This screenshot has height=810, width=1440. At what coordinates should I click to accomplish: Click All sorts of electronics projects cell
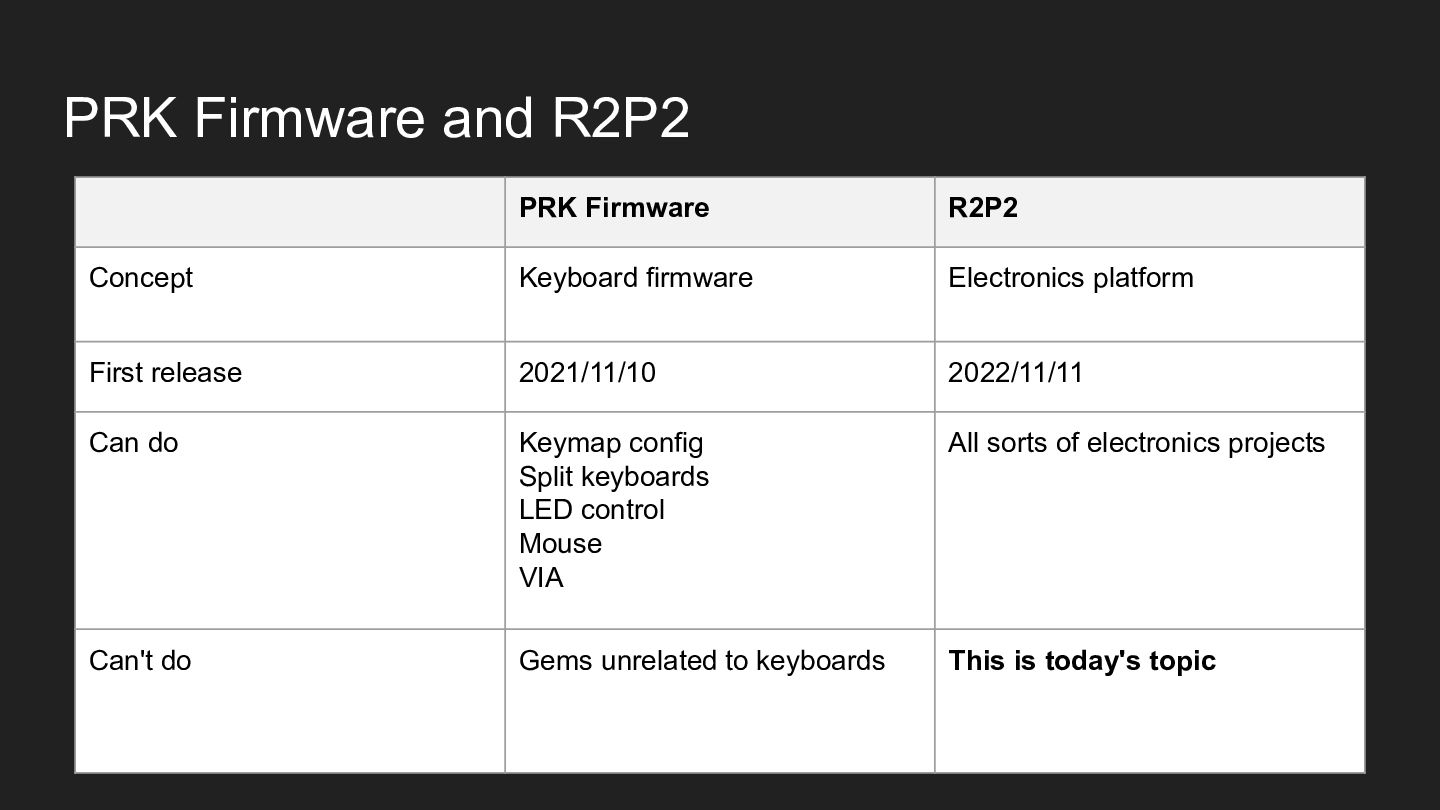point(1136,443)
